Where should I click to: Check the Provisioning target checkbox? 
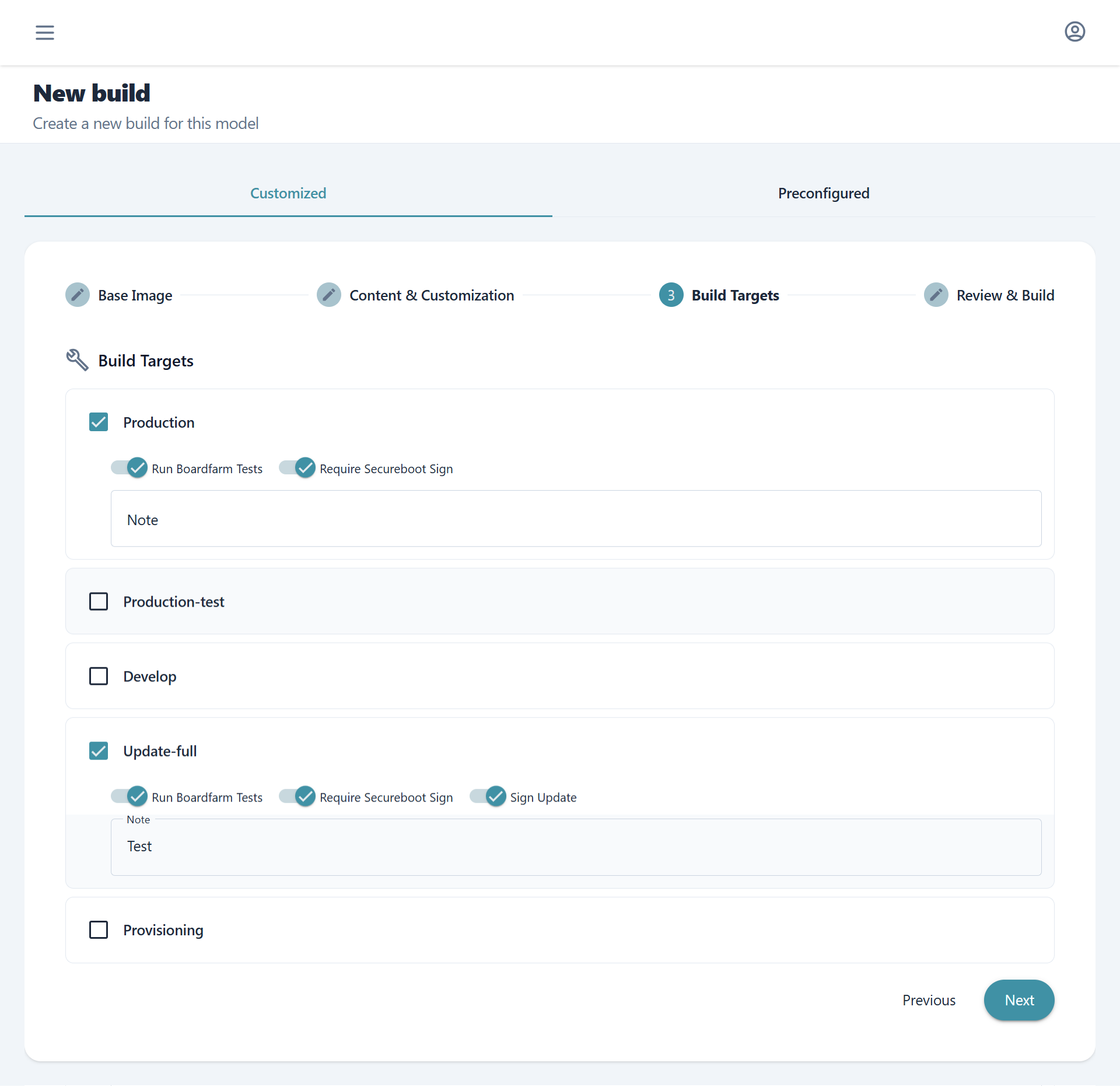click(99, 929)
